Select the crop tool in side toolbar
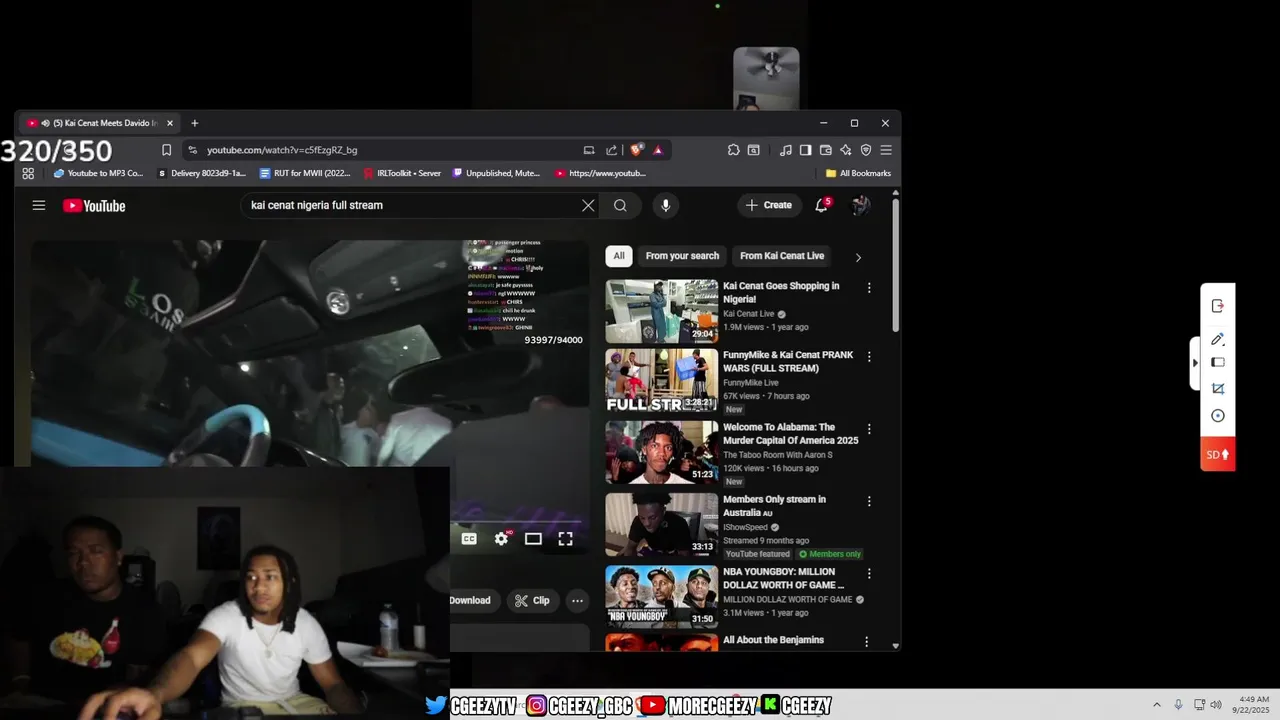The image size is (1280, 720). [x=1217, y=388]
